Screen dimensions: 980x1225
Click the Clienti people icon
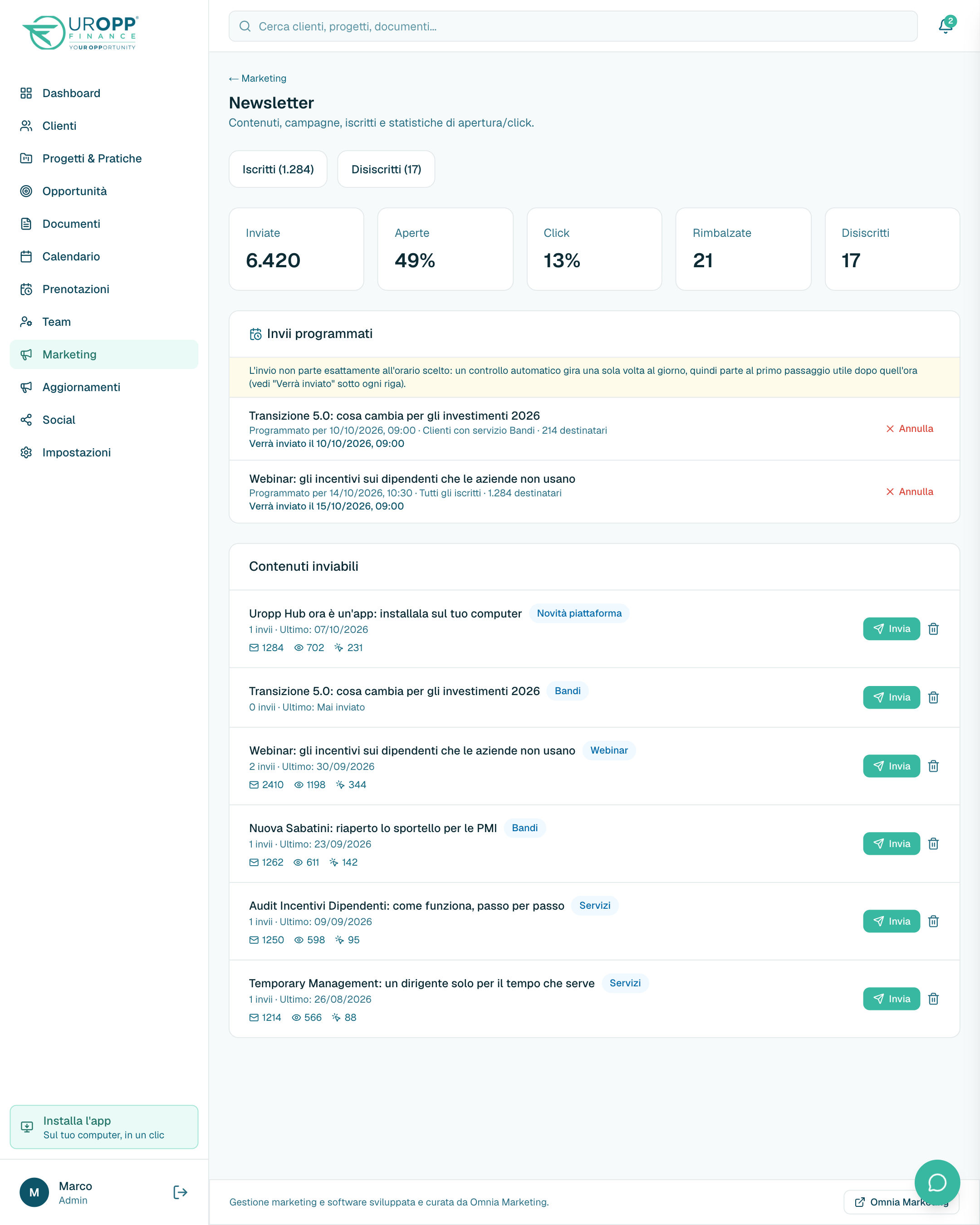point(26,126)
